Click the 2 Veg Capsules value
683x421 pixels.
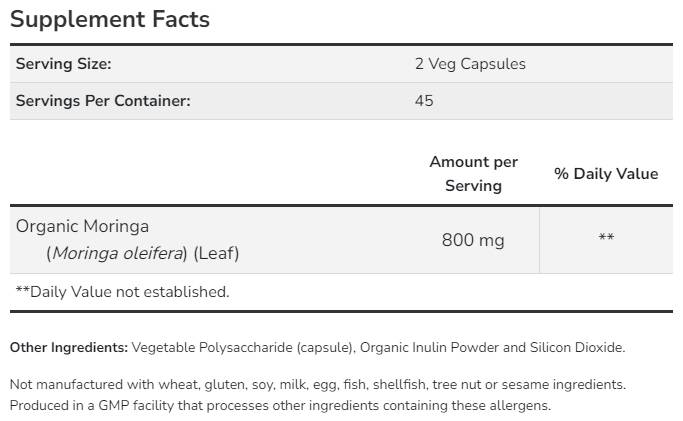coord(470,64)
